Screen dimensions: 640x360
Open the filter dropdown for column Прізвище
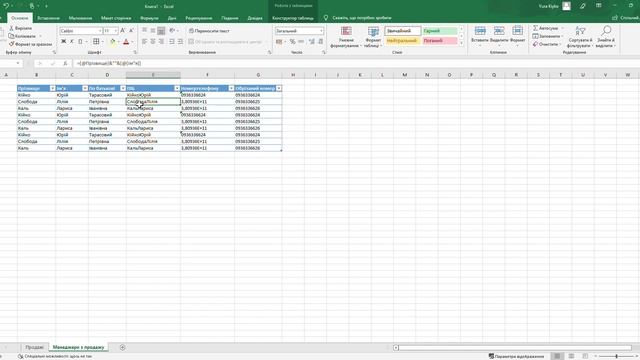click(x=52, y=88)
